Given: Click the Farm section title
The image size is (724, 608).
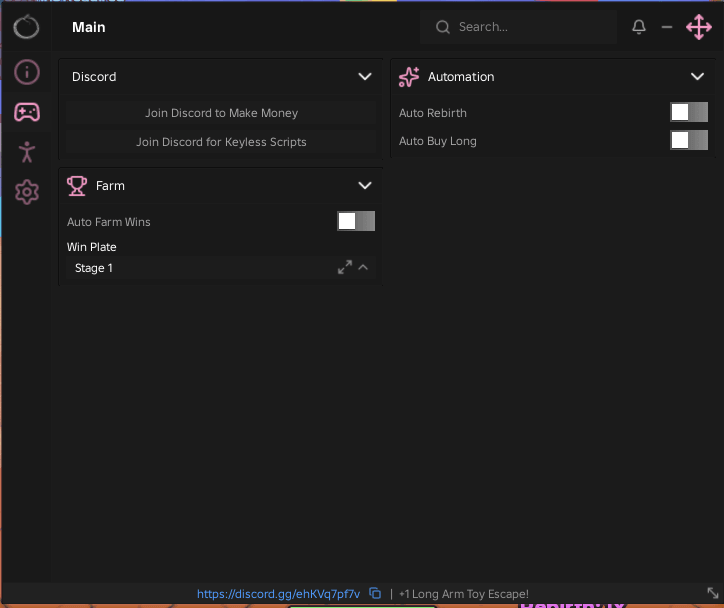Looking at the screenshot, I should pos(110,186).
